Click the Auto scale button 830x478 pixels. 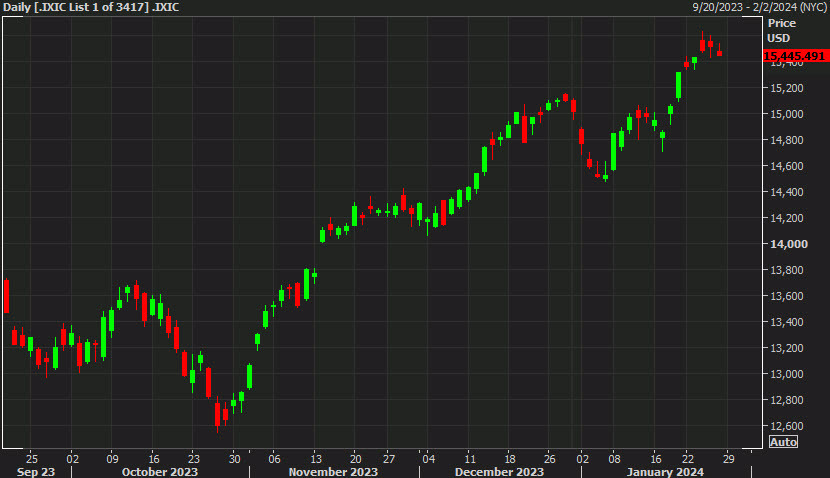[x=783, y=442]
